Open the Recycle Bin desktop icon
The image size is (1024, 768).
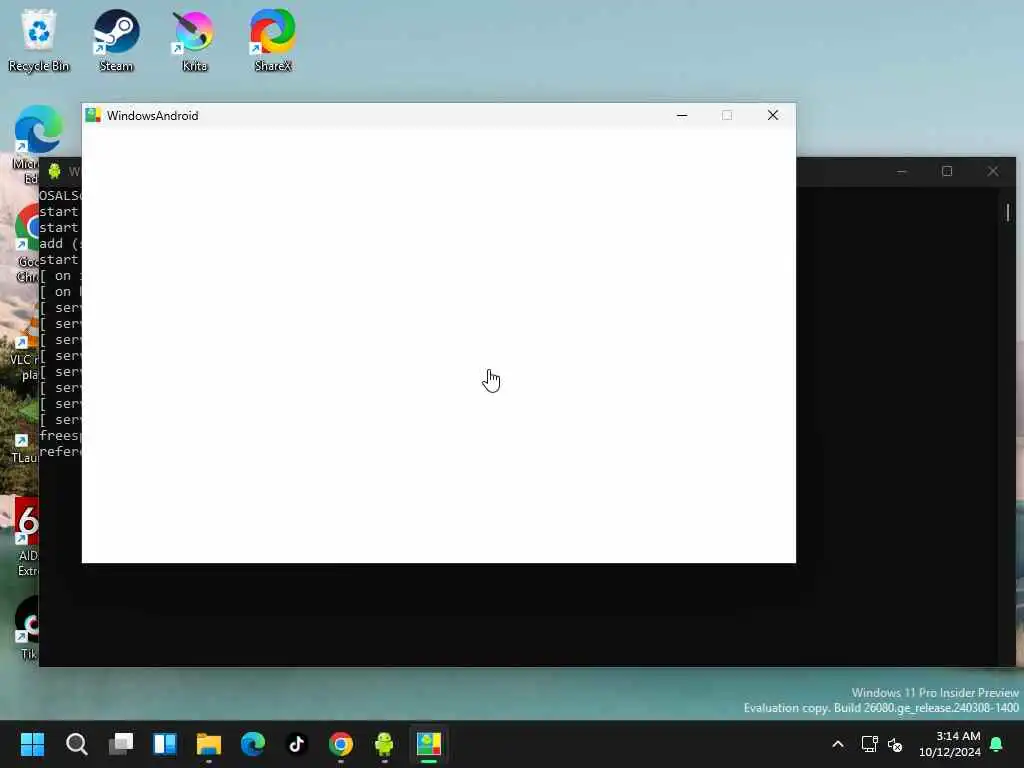39,39
